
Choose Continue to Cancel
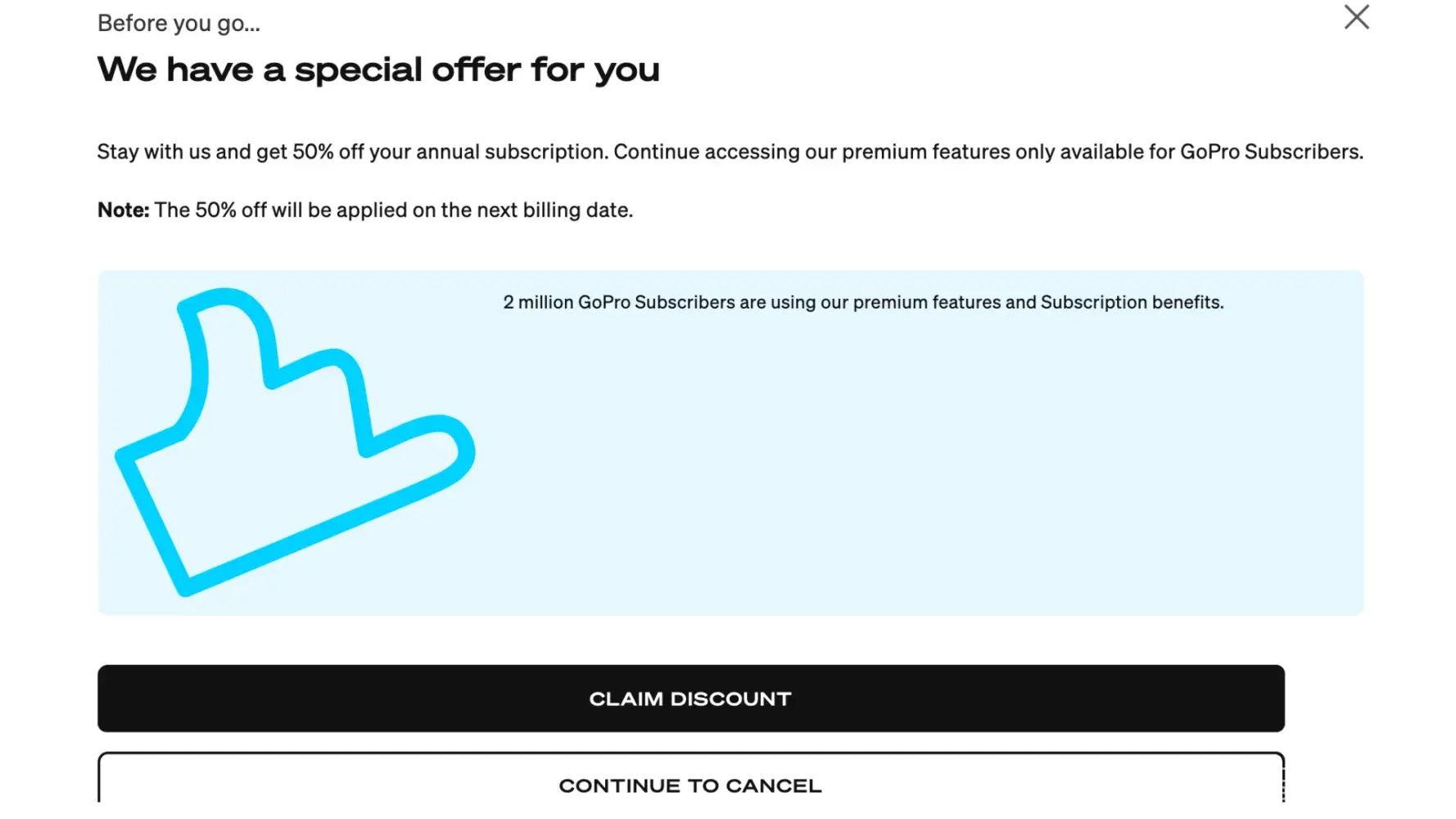690,785
